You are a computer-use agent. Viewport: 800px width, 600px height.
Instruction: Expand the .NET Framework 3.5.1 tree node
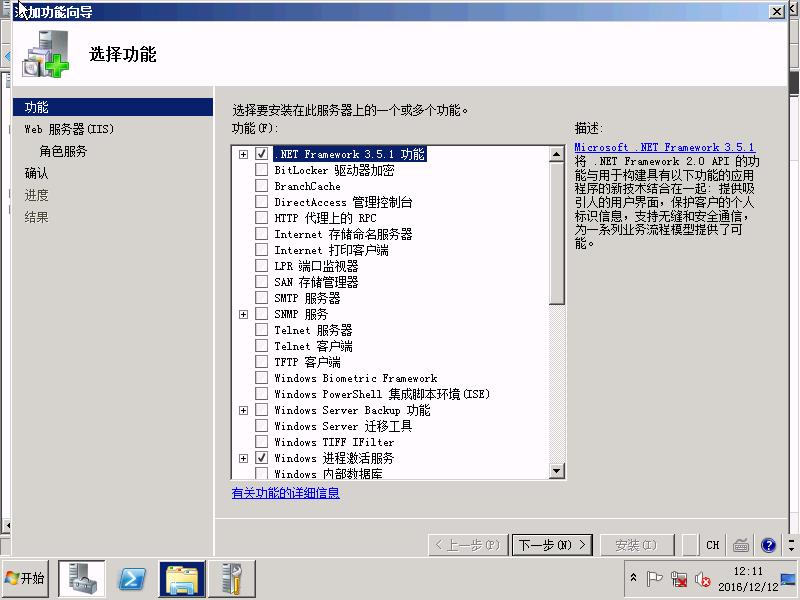click(x=243, y=154)
